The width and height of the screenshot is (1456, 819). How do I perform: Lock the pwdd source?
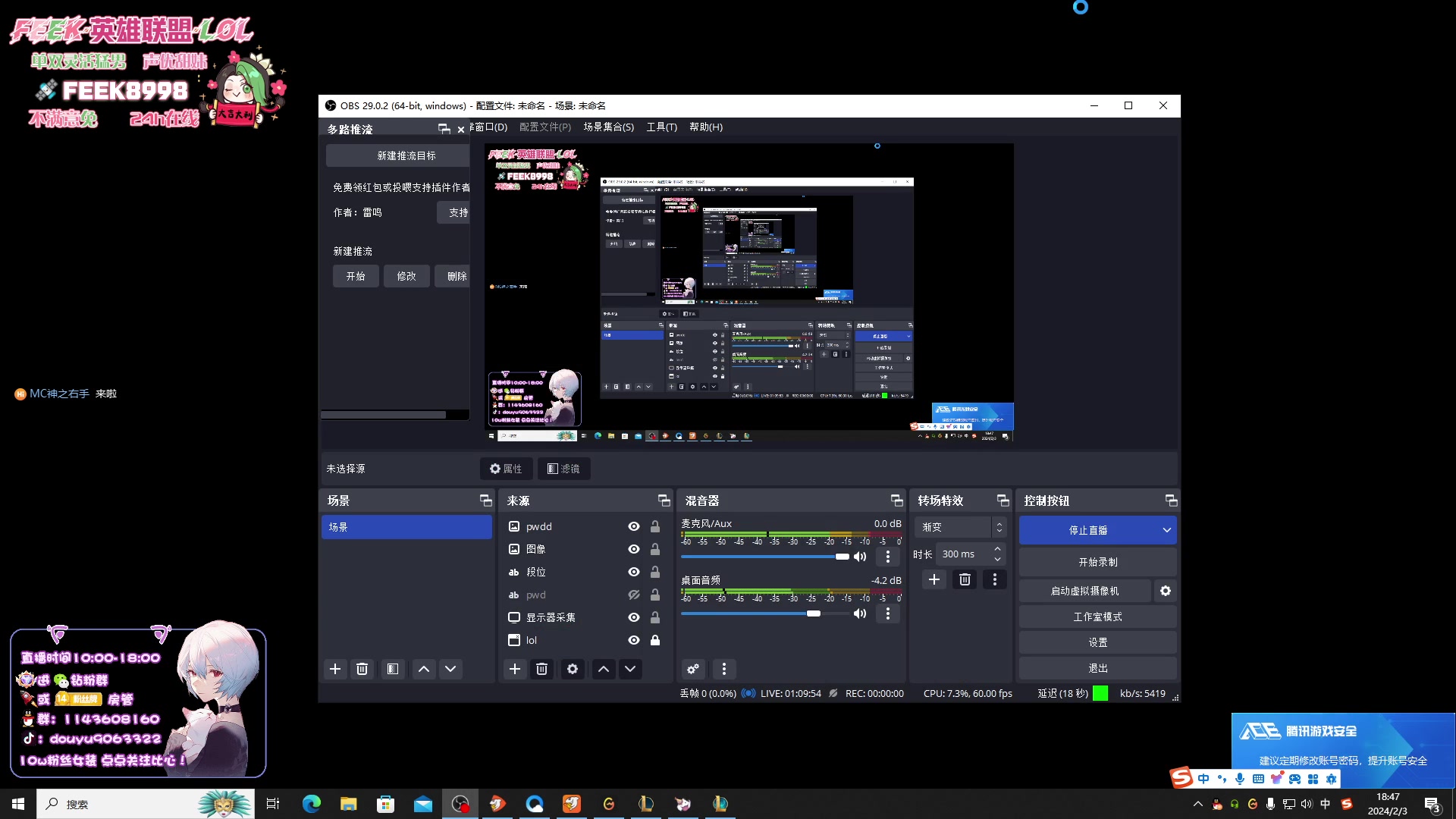click(x=655, y=526)
